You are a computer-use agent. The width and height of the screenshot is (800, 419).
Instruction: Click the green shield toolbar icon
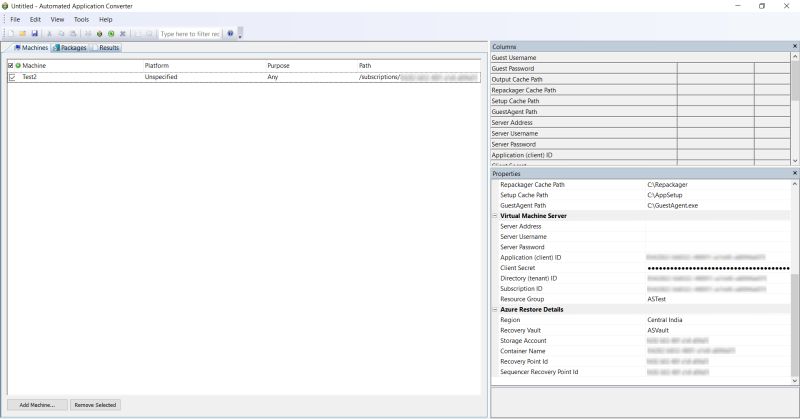[x=99, y=34]
